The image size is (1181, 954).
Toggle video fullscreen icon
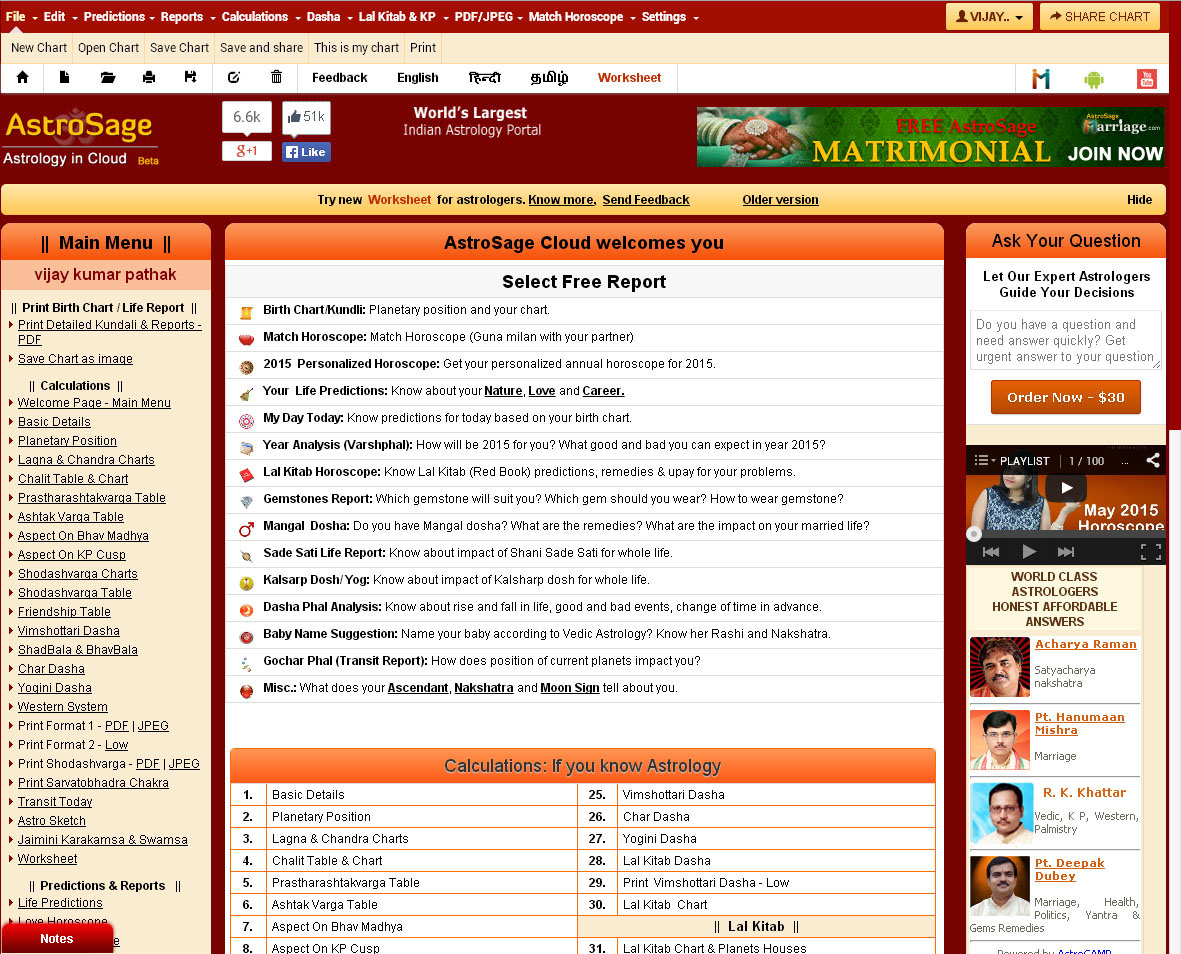1151,552
